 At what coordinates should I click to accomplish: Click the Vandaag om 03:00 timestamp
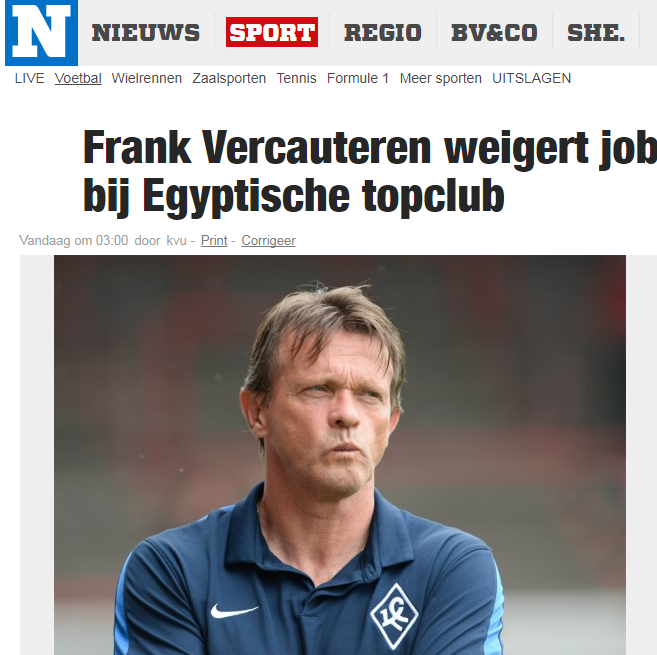74,241
